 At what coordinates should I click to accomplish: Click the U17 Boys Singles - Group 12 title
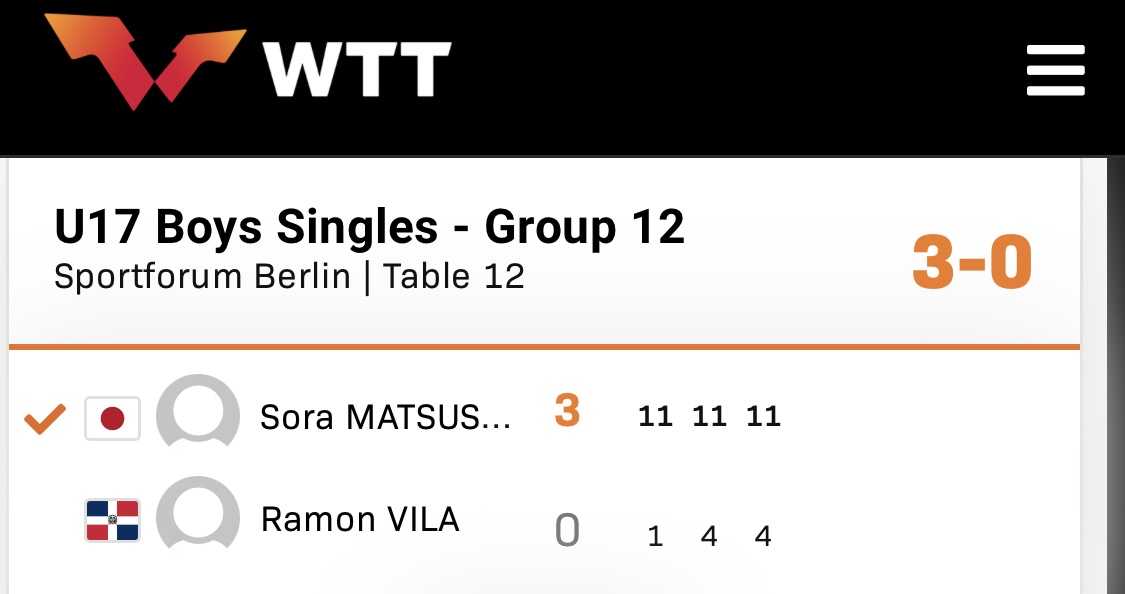click(x=369, y=228)
